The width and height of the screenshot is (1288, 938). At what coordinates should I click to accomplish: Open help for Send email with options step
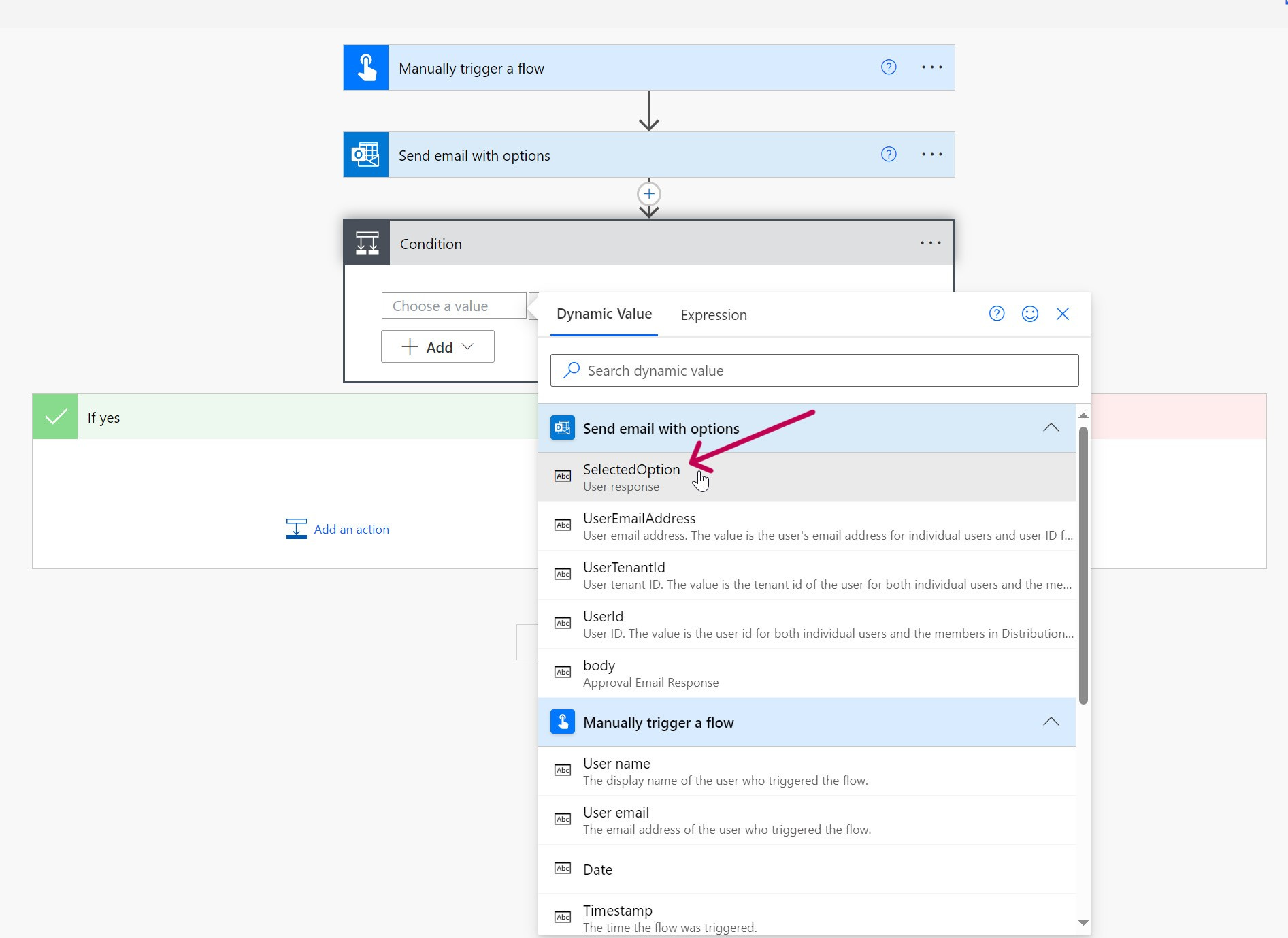coord(889,154)
